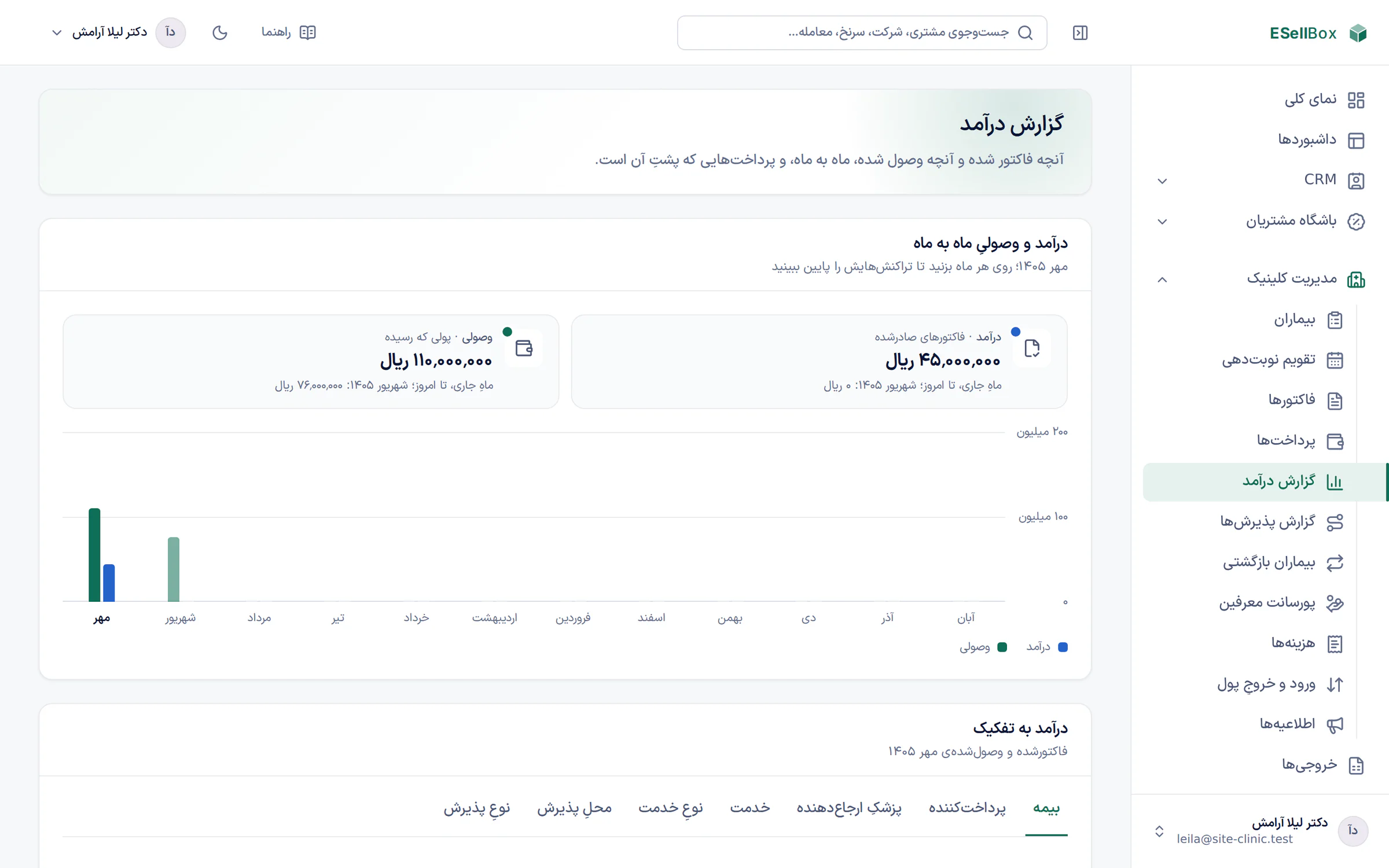Screen dimensions: 1389x868
Task: Switch to the نوعِ خدمت tab
Action: 671,808
